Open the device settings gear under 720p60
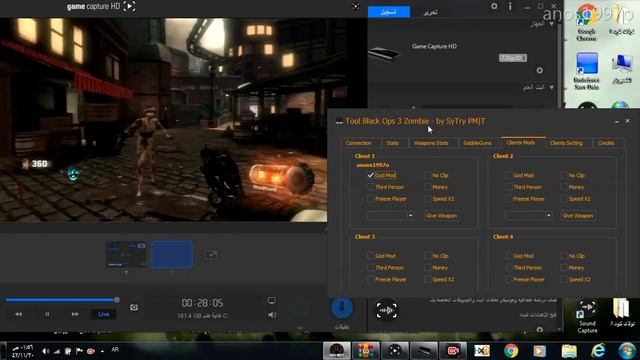Screen dimensions: 640x360 click(x=540, y=70)
